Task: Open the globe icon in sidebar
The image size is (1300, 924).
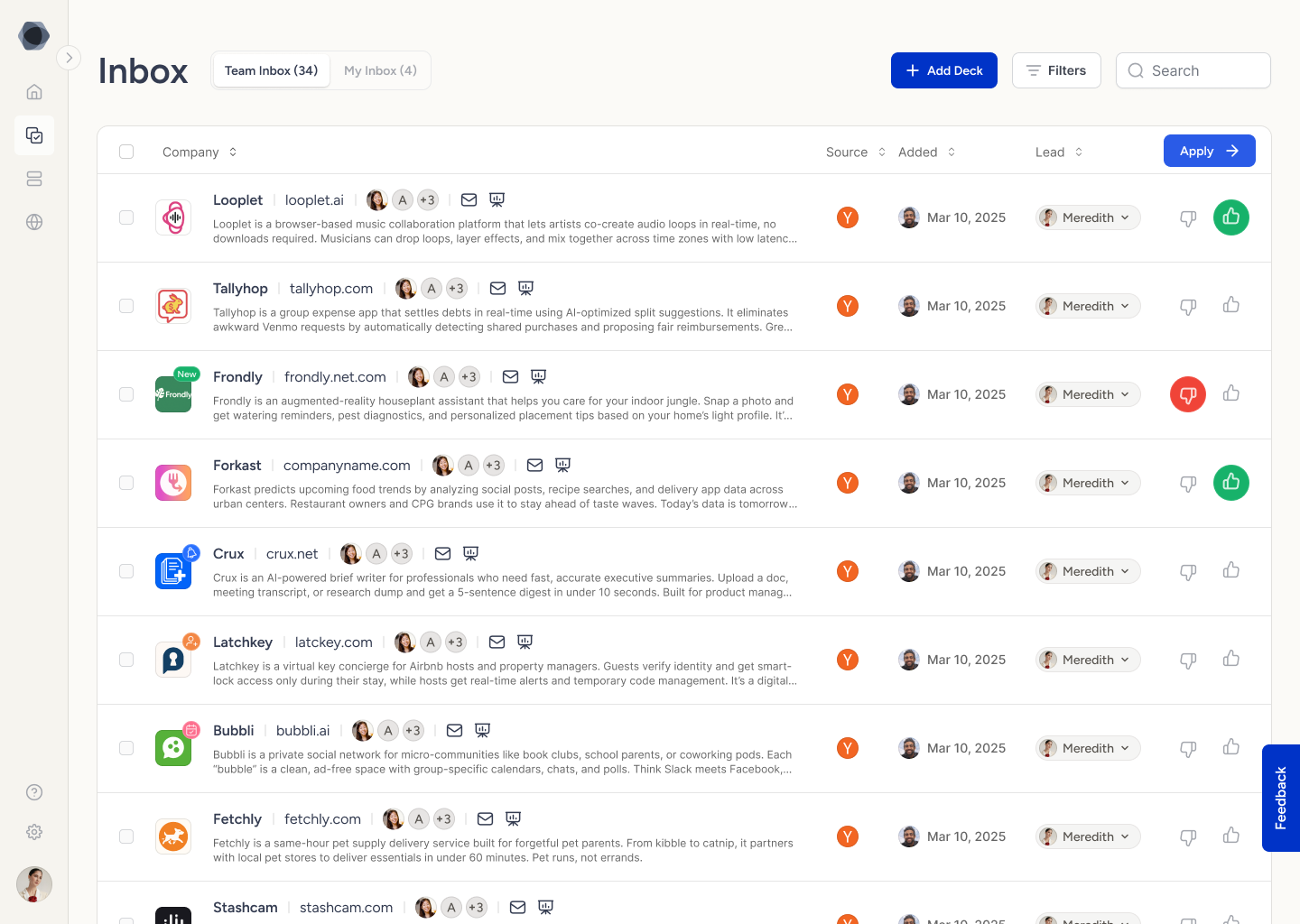Action: coord(34,222)
